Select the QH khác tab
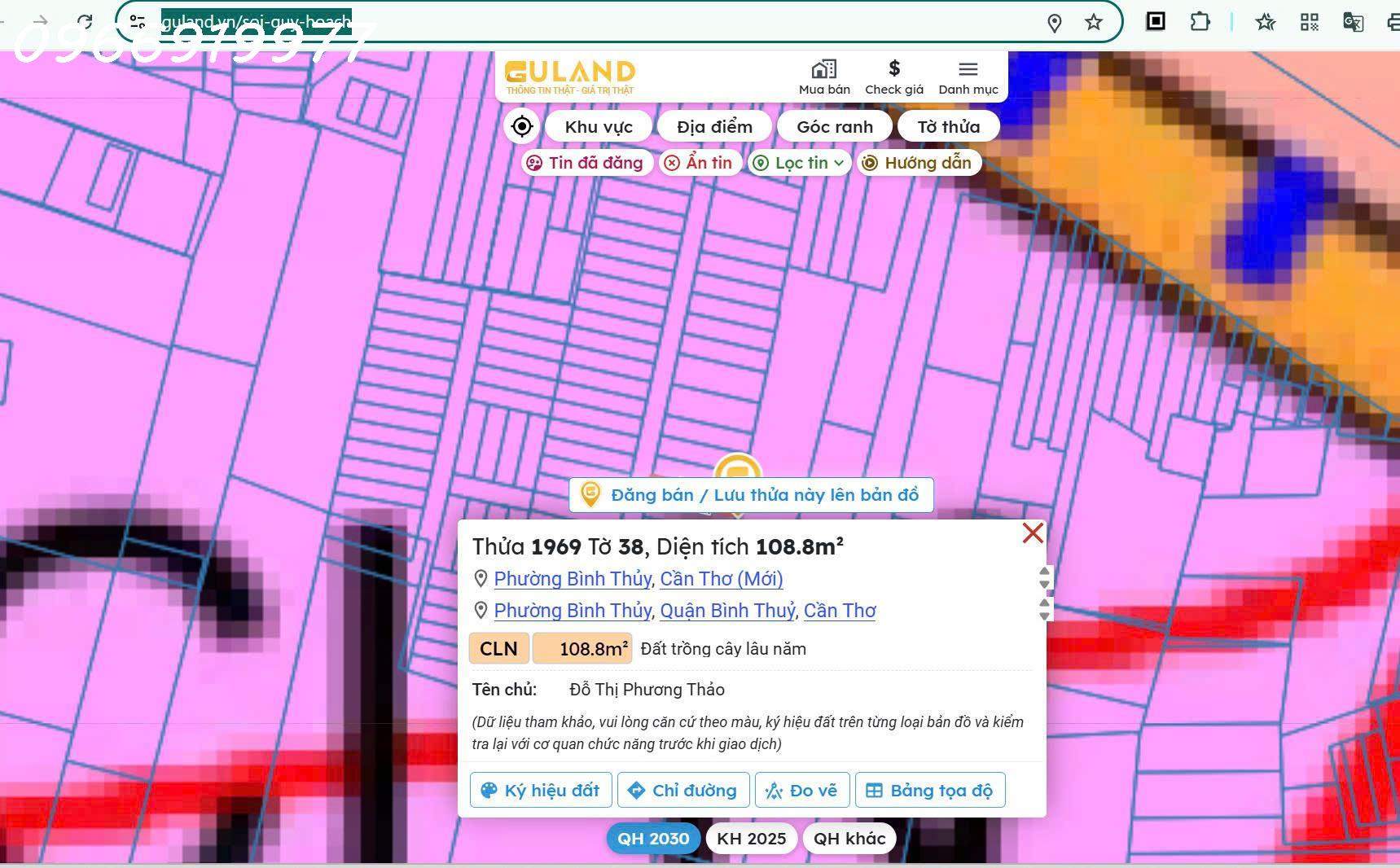Viewport: 1400px width, 868px height. (x=849, y=838)
